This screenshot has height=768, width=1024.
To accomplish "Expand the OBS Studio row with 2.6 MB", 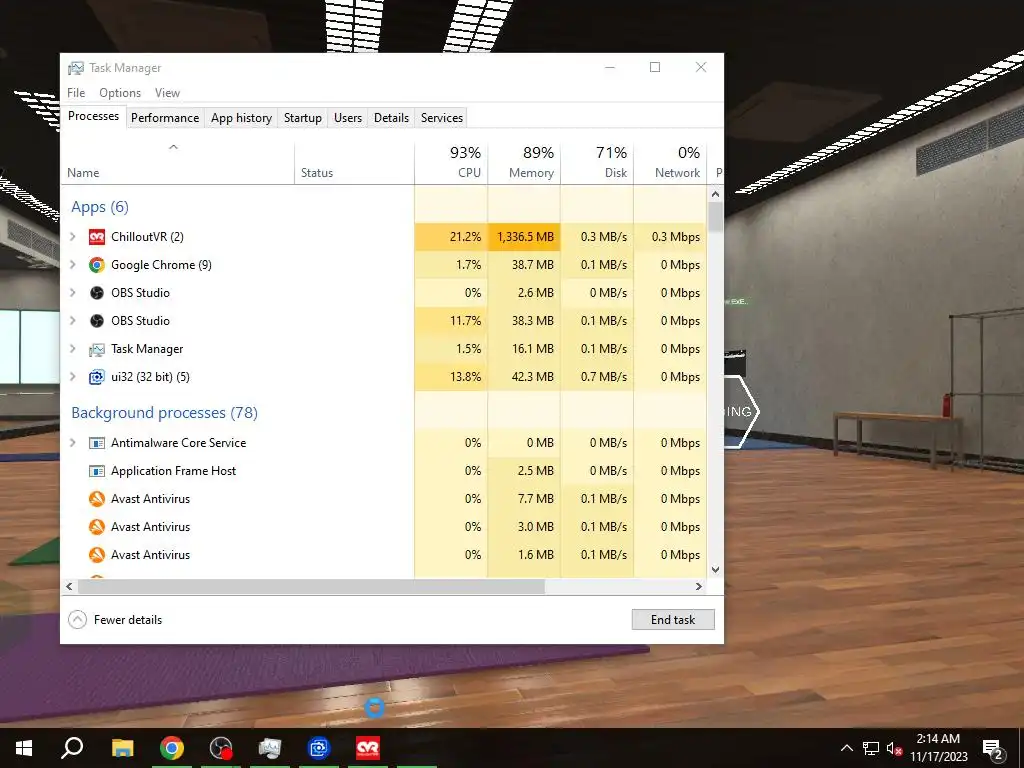I will [73, 293].
